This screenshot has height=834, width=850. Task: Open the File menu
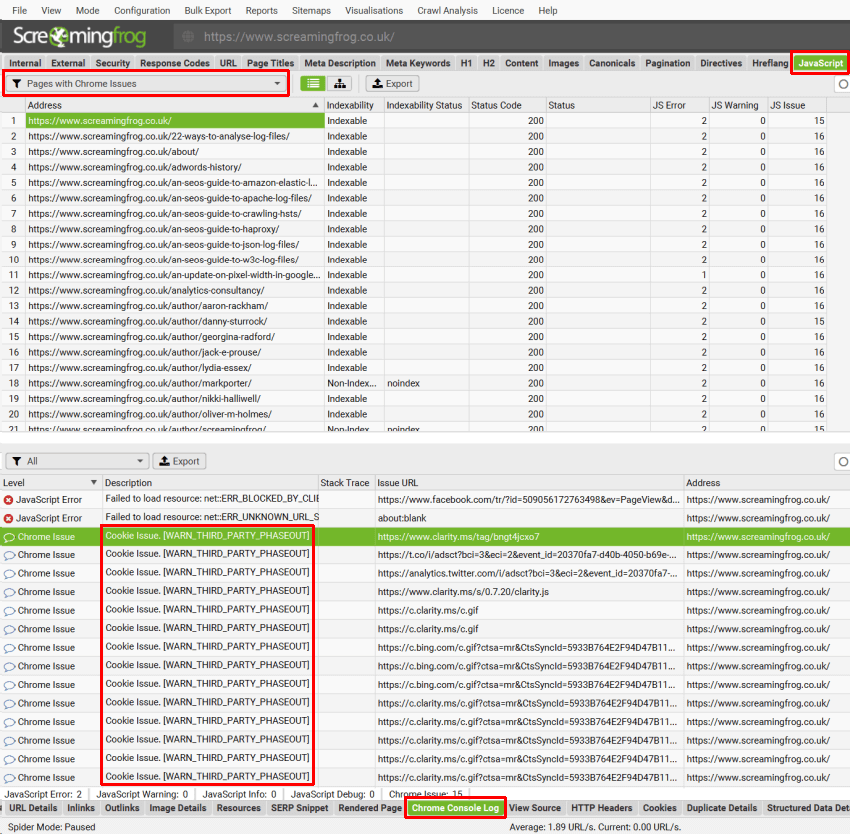[x=20, y=10]
